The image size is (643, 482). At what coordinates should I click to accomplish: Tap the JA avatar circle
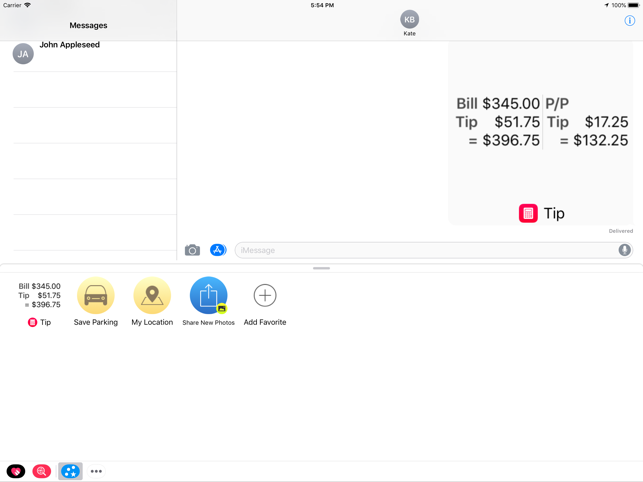(x=23, y=54)
